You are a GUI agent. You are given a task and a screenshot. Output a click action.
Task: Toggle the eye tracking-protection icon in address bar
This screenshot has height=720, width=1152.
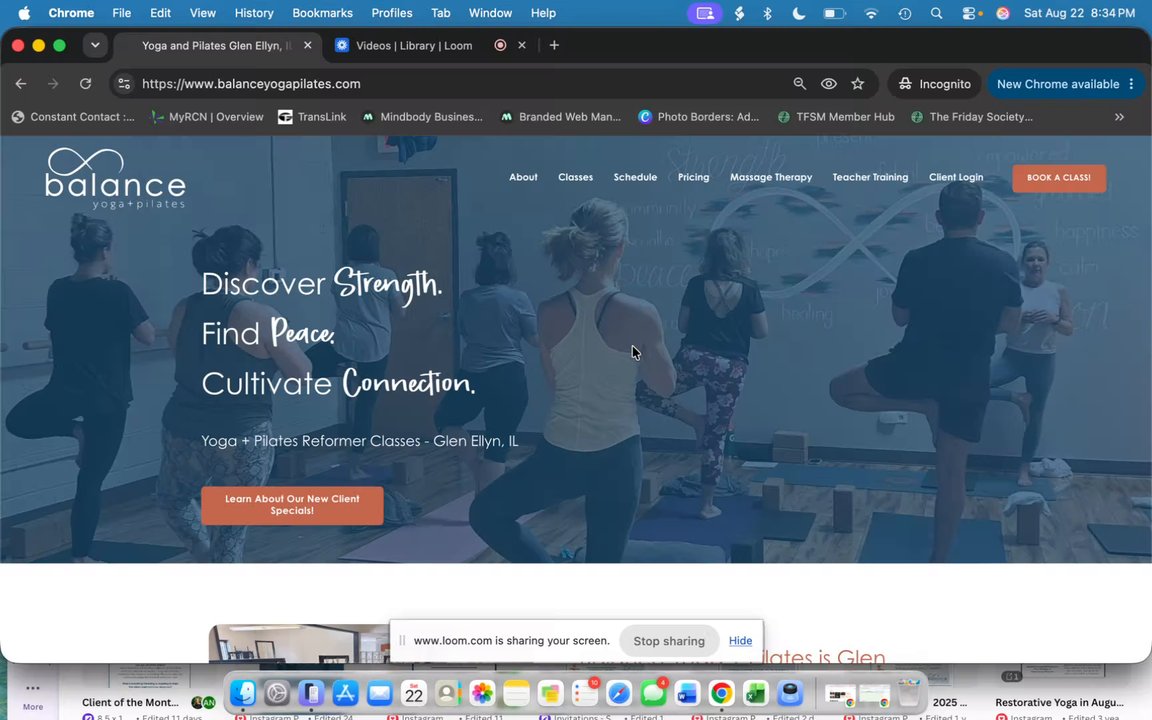pos(829,84)
